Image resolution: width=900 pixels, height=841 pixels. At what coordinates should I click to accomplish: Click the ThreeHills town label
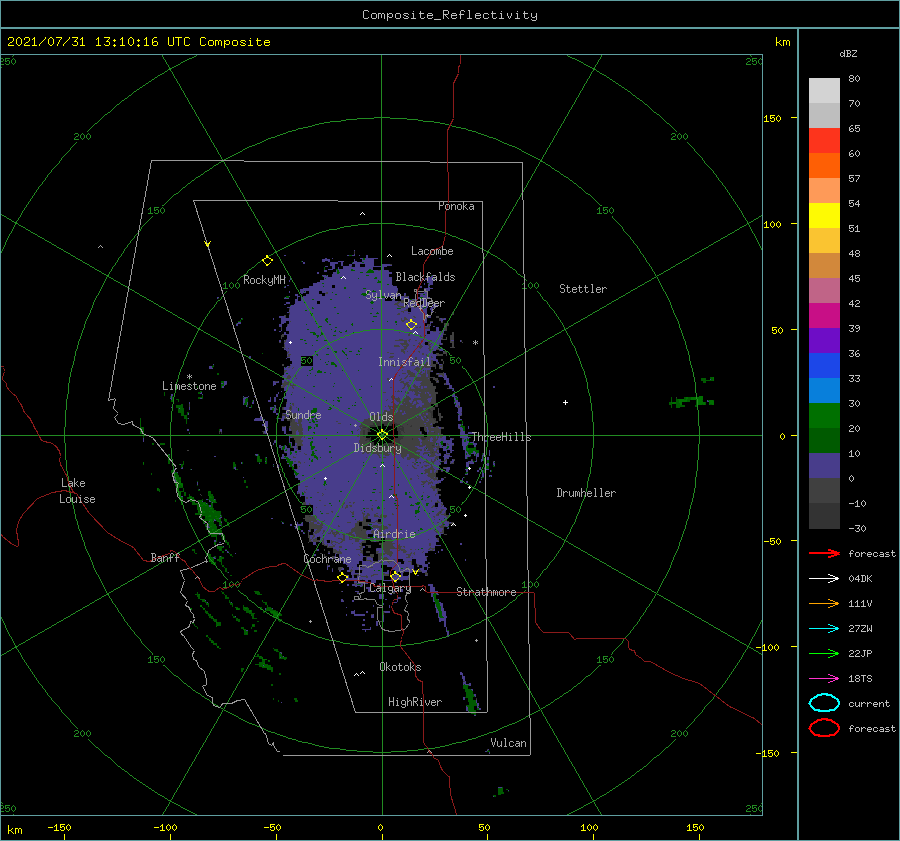[x=501, y=437]
